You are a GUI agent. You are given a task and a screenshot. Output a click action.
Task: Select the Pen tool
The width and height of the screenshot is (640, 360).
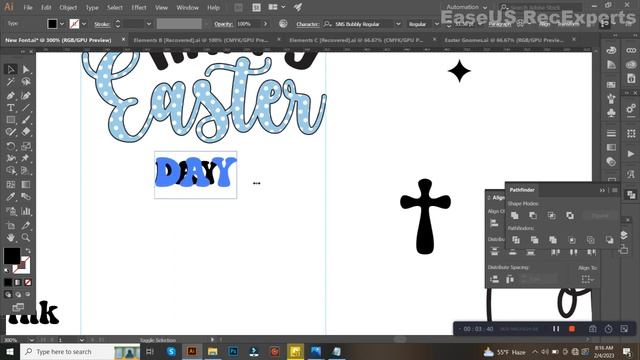pos(11,96)
